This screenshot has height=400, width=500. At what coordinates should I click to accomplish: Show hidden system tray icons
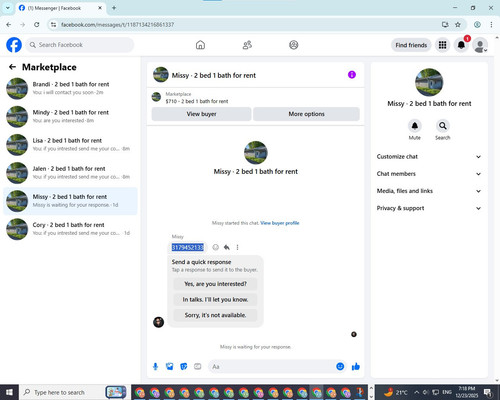pyautogui.click(x=417, y=392)
